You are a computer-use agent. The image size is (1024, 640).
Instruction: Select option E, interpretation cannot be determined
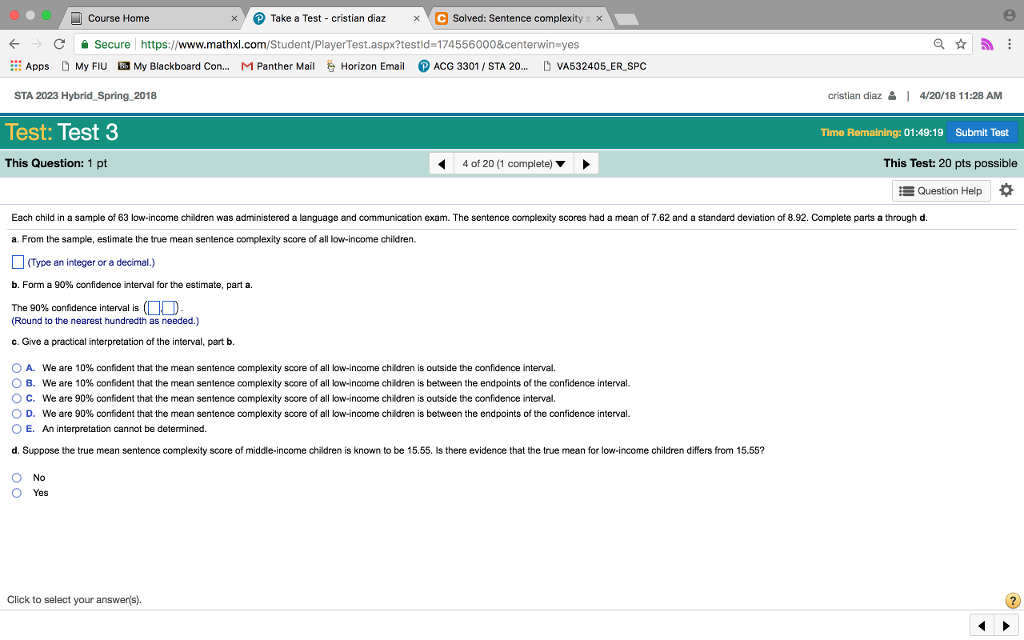pyautogui.click(x=16, y=429)
